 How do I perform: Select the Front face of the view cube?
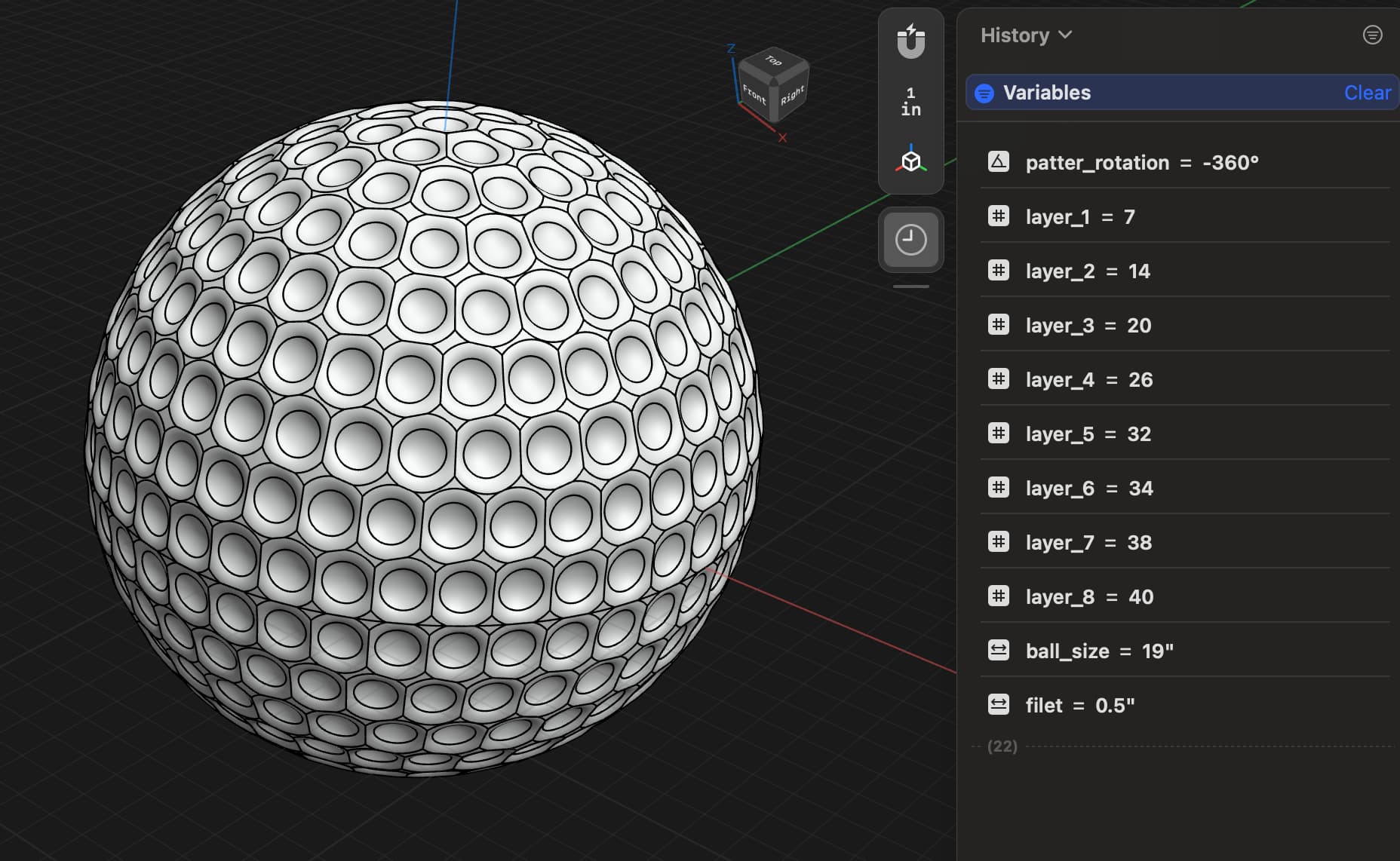754,95
